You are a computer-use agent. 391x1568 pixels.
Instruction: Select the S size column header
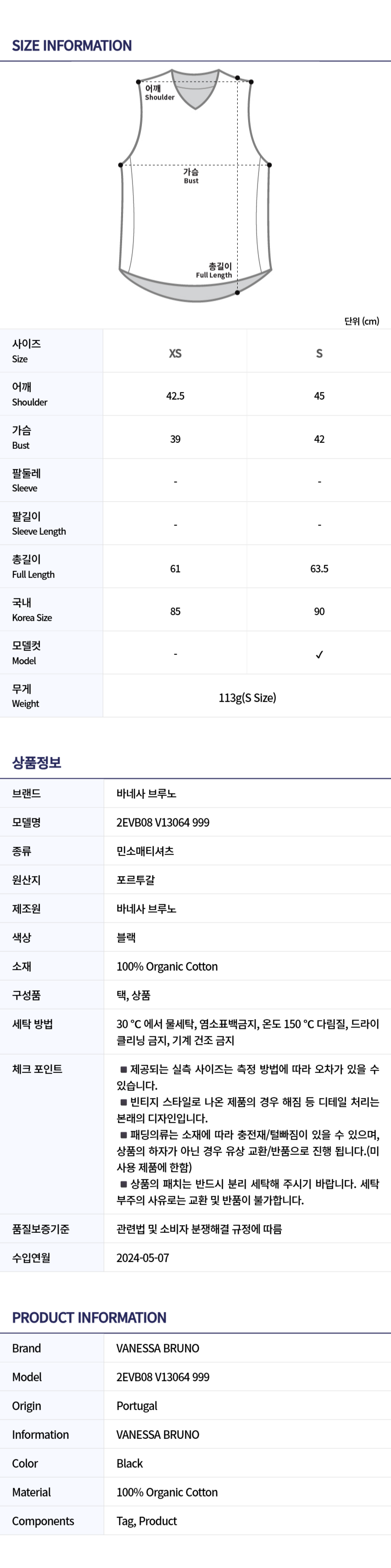[319, 353]
